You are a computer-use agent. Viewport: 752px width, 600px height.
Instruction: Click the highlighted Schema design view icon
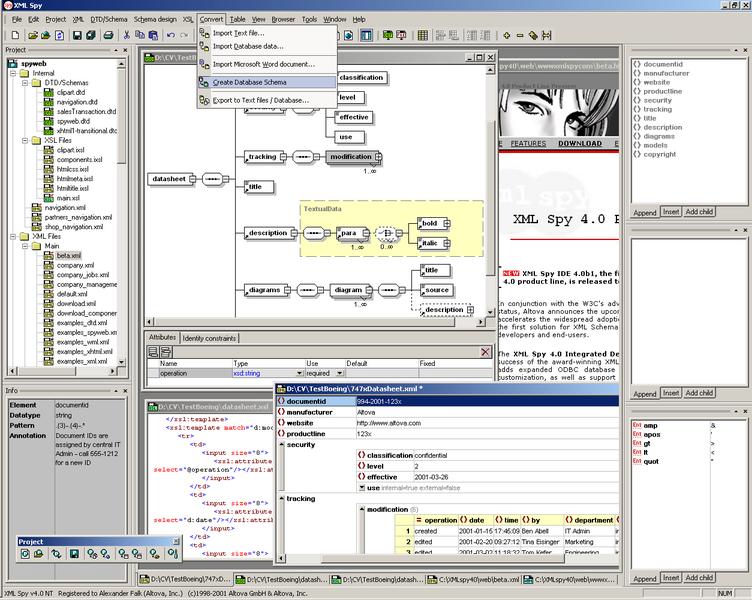(x=366, y=35)
